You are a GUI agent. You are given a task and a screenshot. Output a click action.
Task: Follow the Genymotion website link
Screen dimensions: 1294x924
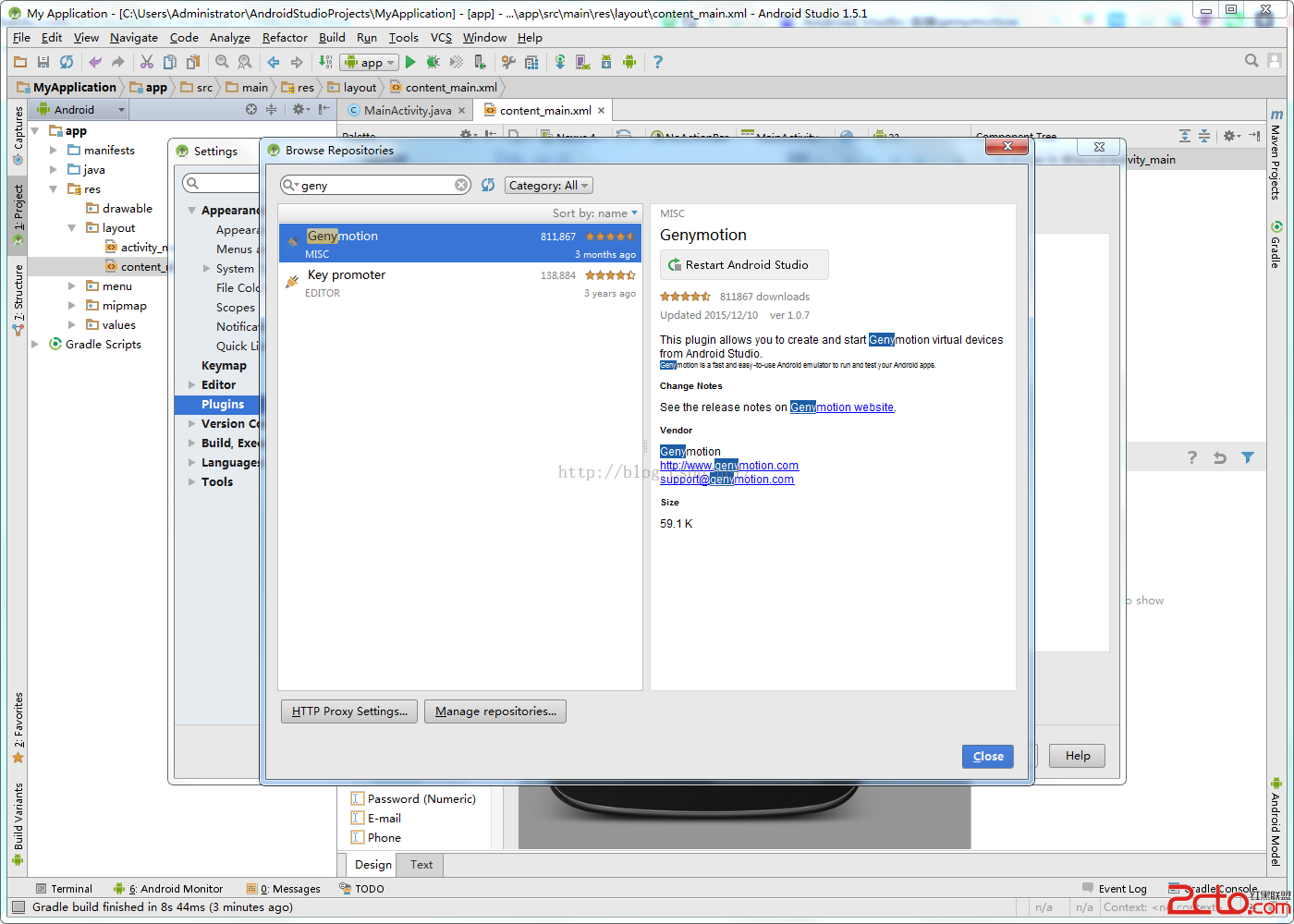coord(842,407)
